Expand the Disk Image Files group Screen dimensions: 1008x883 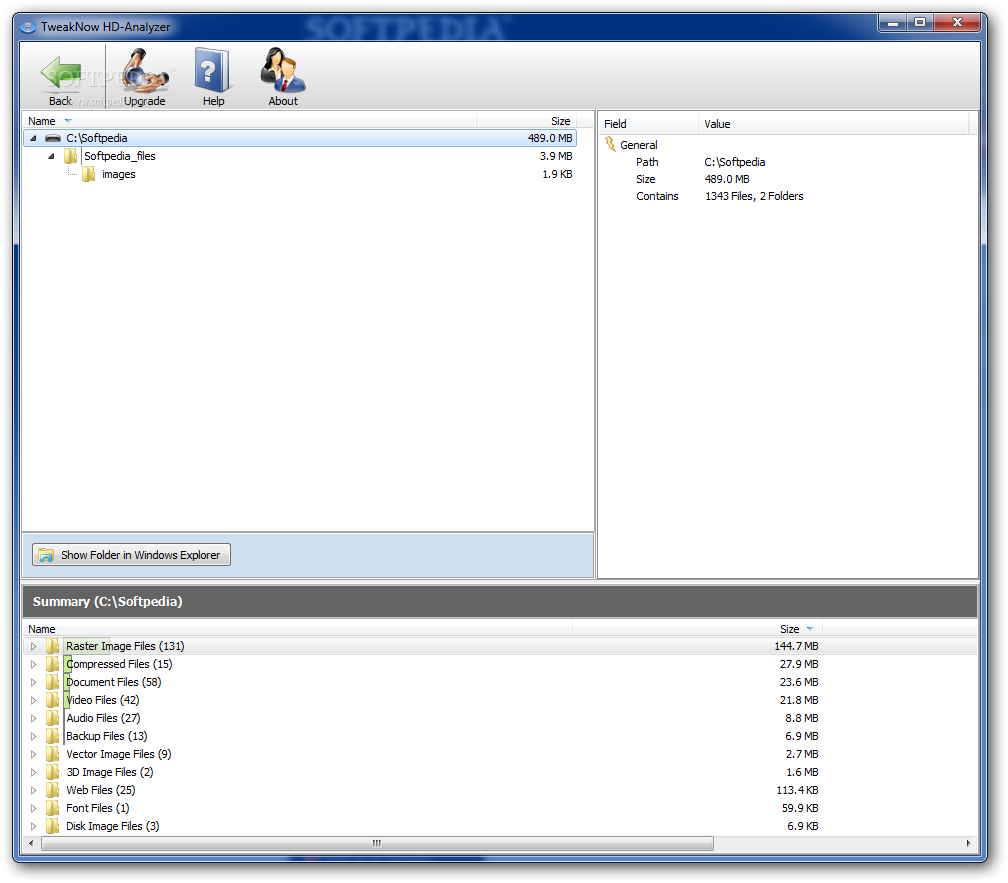pyautogui.click(x=33, y=826)
